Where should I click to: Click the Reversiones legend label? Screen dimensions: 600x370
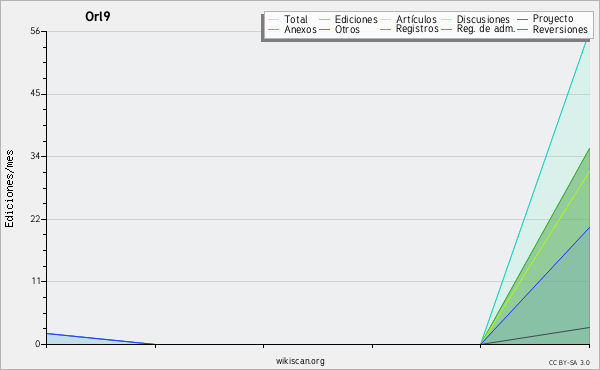tap(560, 29)
